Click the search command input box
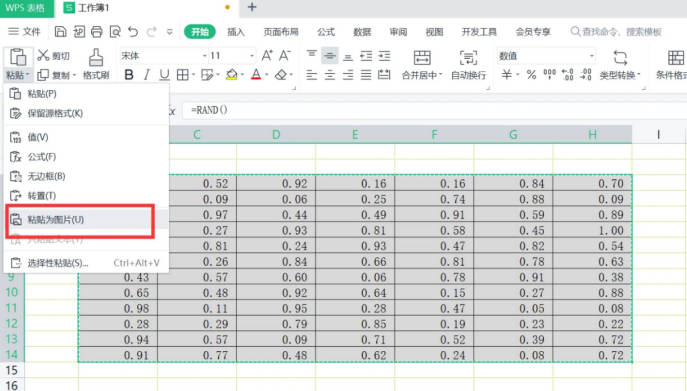This screenshot has height=391, width=687. click(616, 32)
